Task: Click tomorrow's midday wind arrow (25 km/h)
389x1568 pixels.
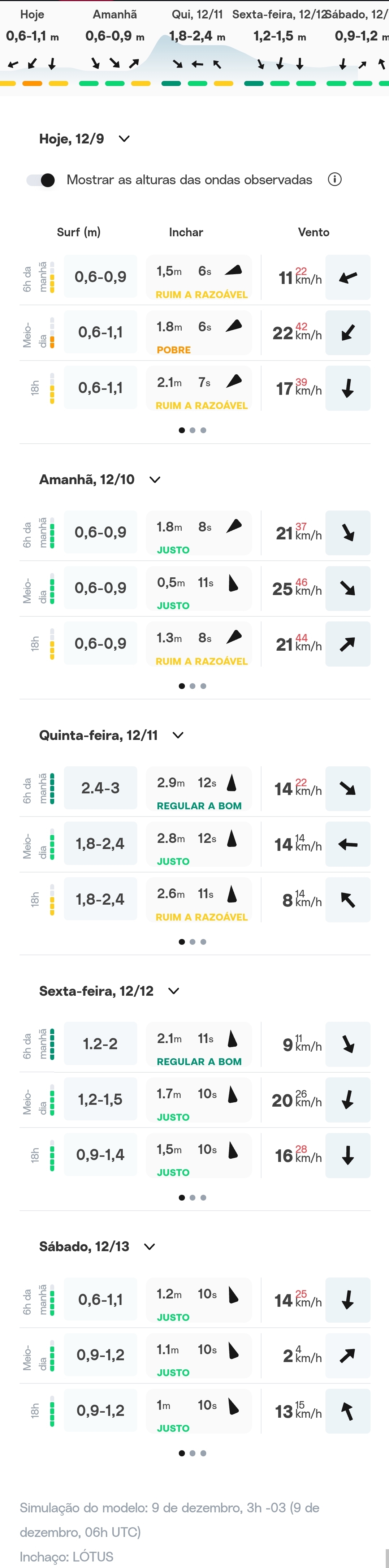Action: coord(347,589)
